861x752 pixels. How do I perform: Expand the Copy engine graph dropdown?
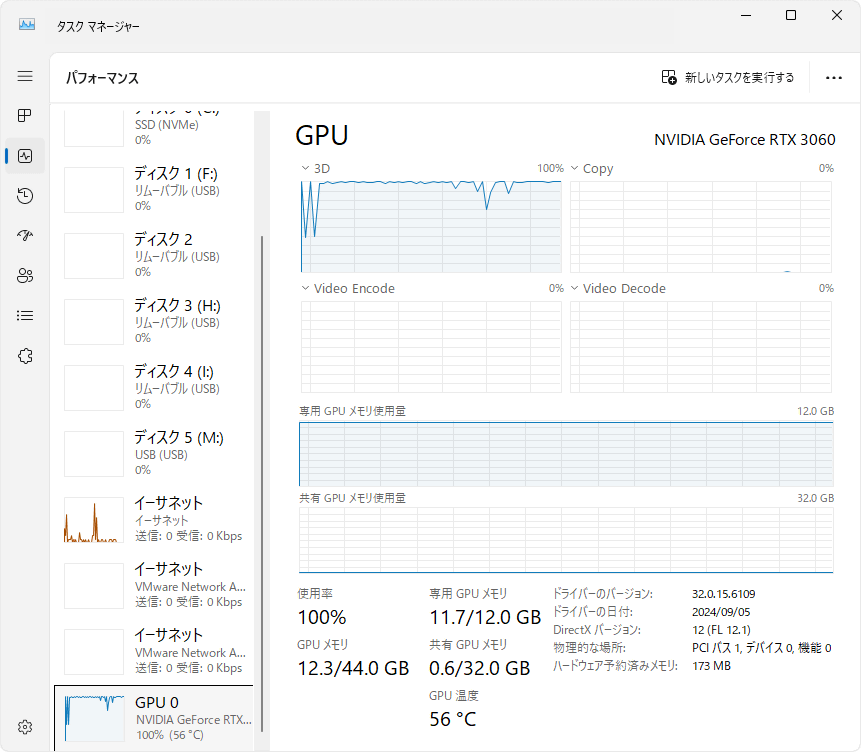point(575,169)
